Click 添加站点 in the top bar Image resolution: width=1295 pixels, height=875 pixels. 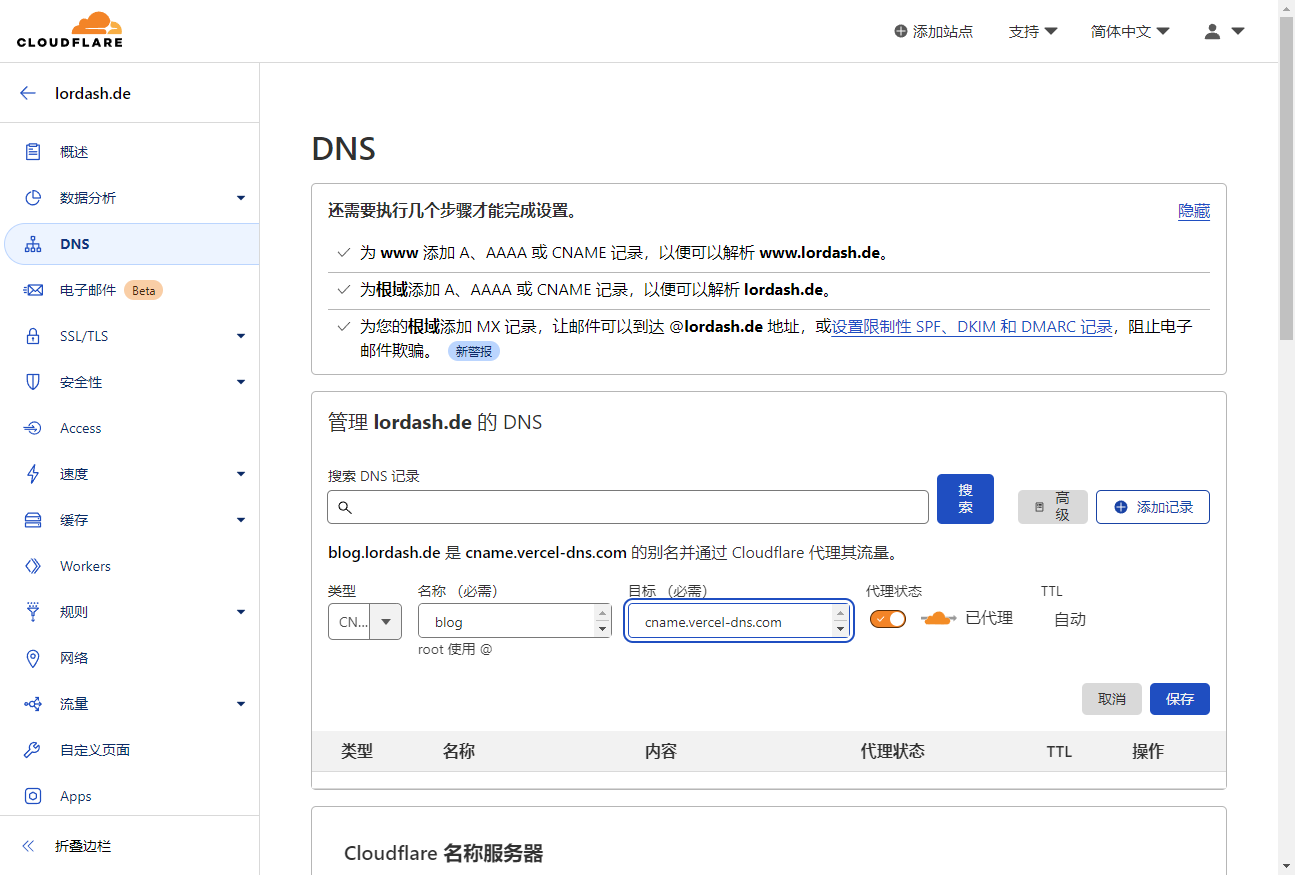click(933, 32)
